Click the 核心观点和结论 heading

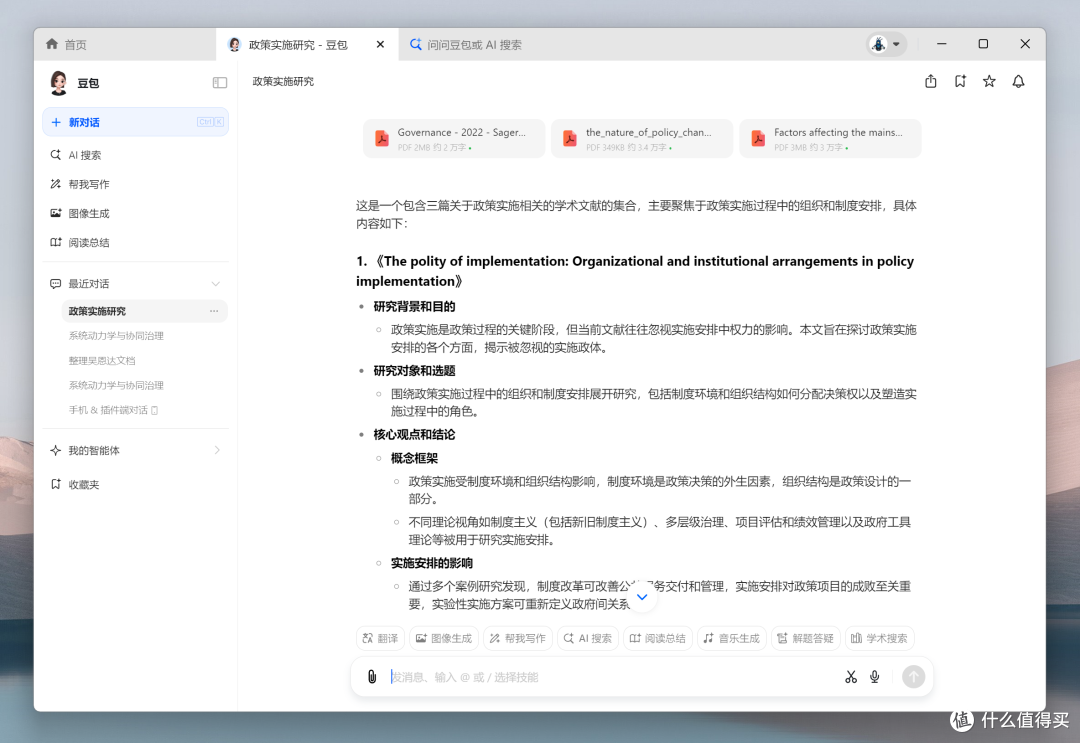coord(415,435)
